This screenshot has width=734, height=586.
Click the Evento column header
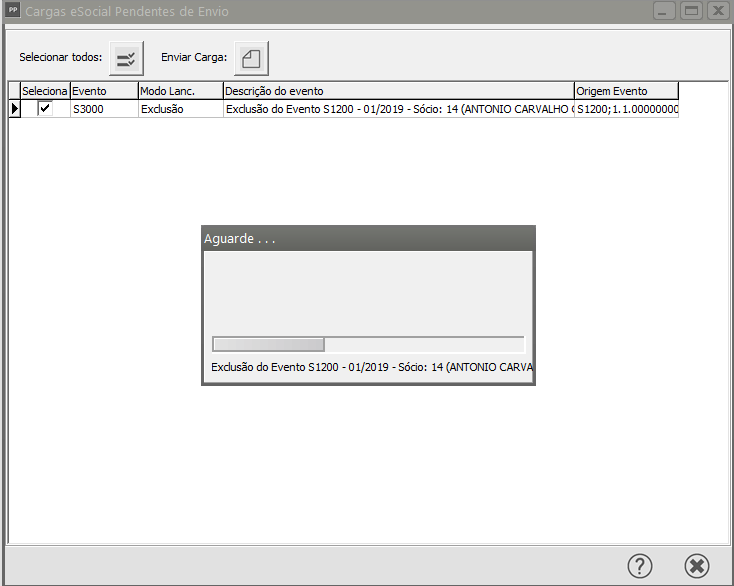coord(103,91)
